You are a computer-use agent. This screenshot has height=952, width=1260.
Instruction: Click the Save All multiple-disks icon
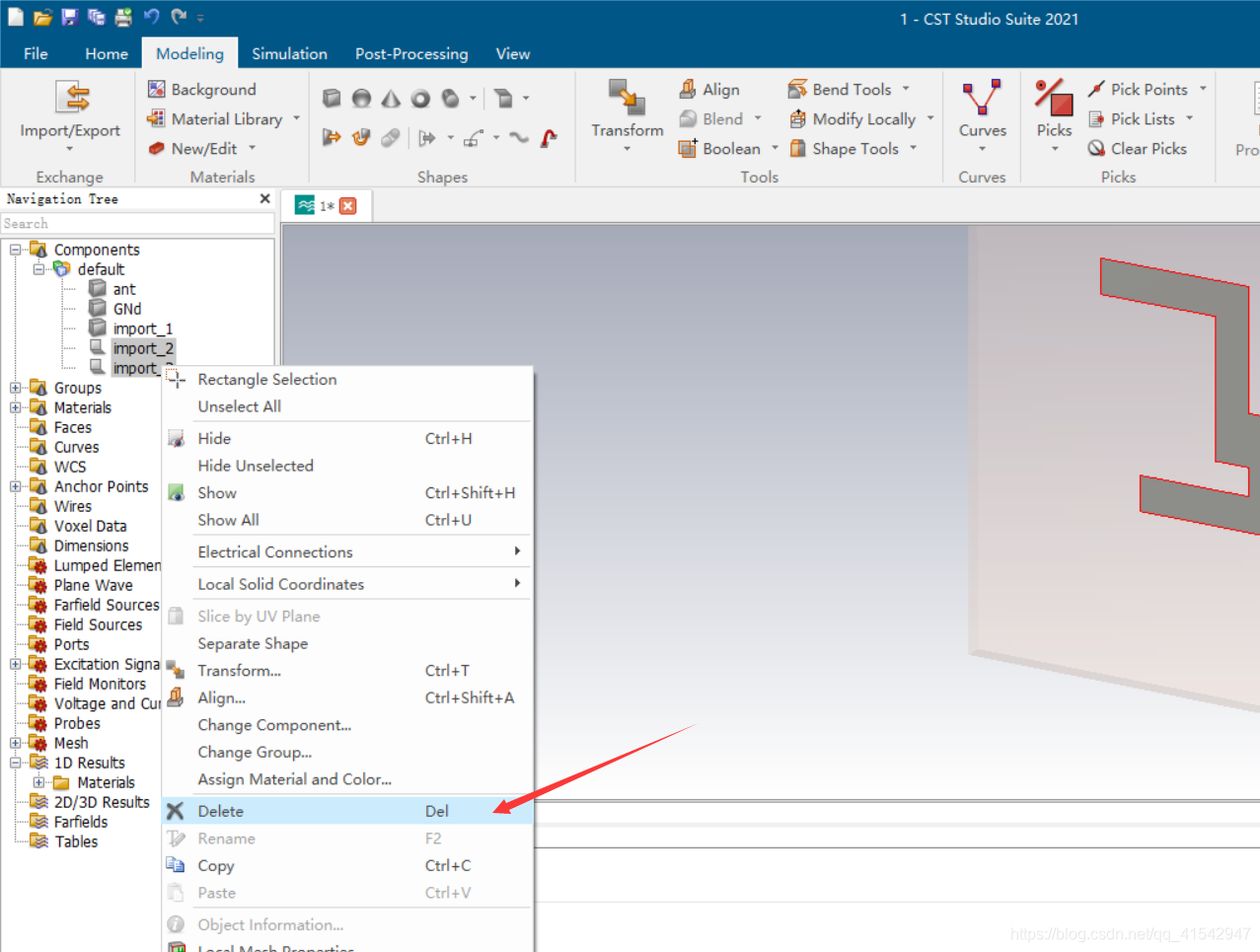point(96,17)
